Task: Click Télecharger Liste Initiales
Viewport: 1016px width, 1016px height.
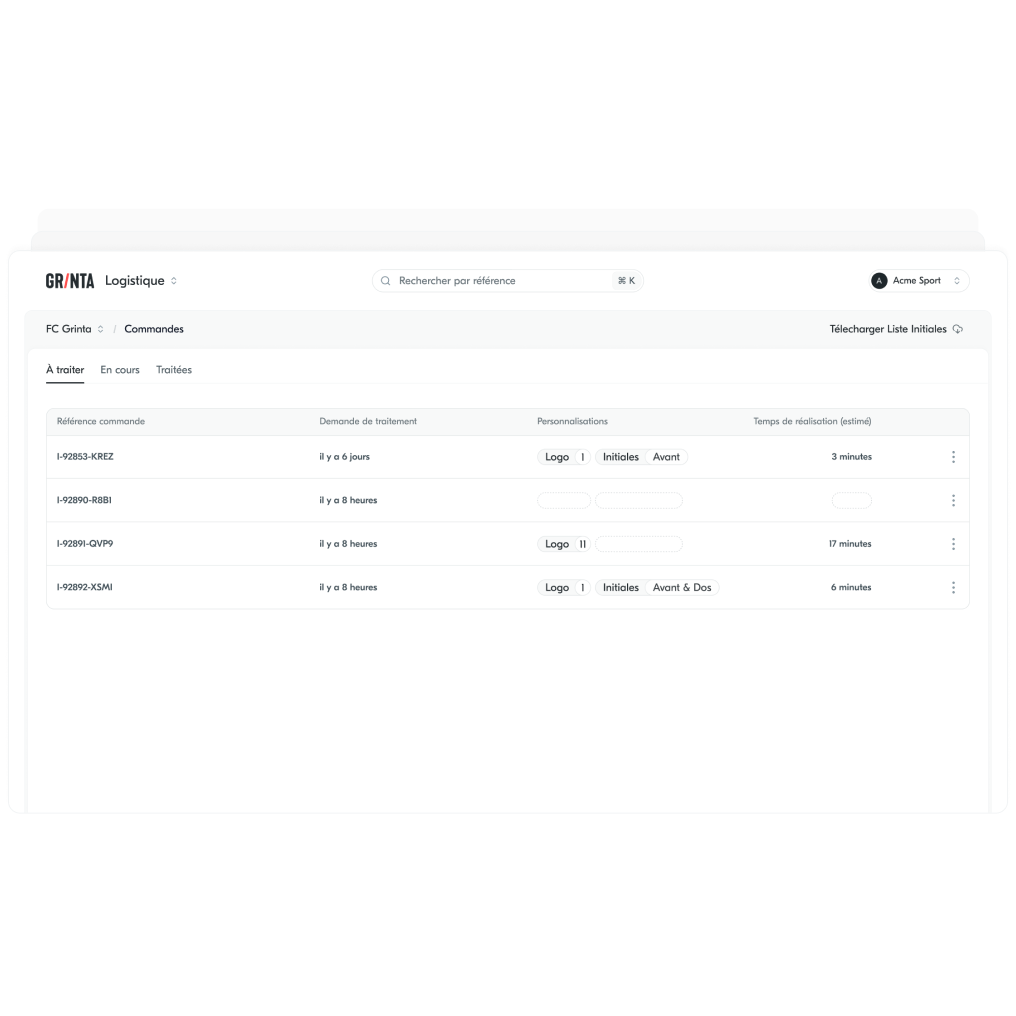Action: [887, 329]
